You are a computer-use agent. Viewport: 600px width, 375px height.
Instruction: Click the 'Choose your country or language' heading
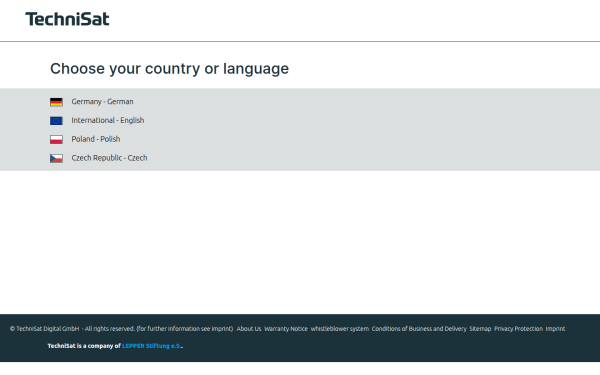coord(170,68)
